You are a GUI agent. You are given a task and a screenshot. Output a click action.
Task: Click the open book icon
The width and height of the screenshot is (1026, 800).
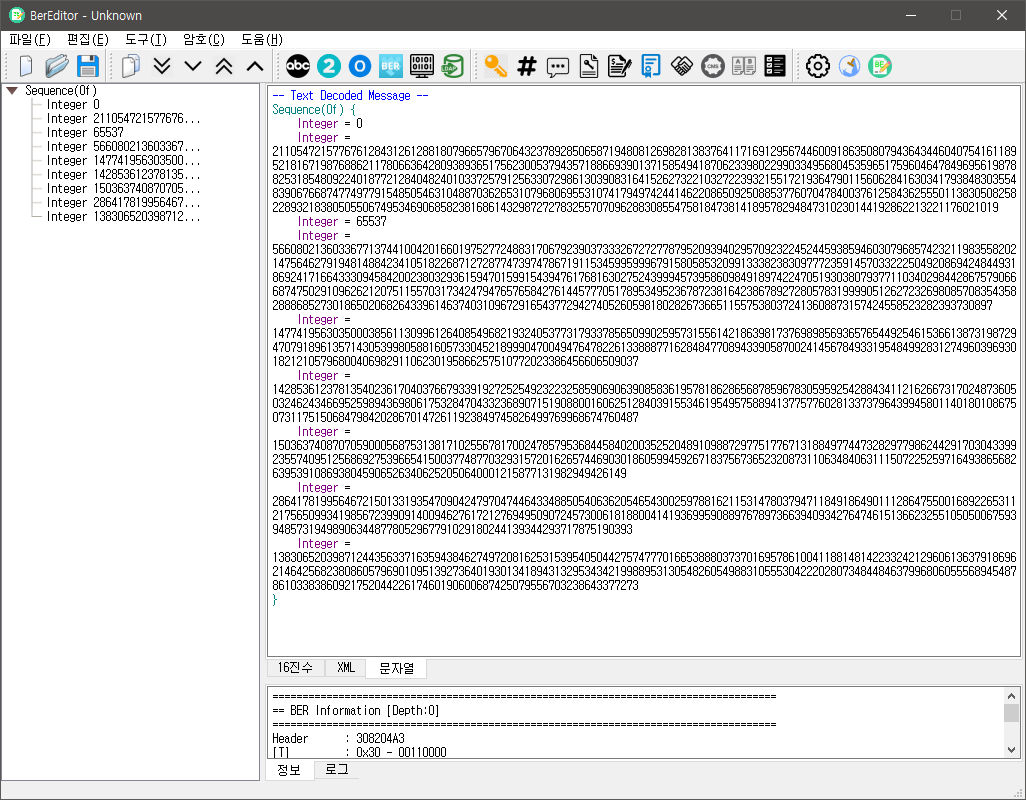point(744,66)
